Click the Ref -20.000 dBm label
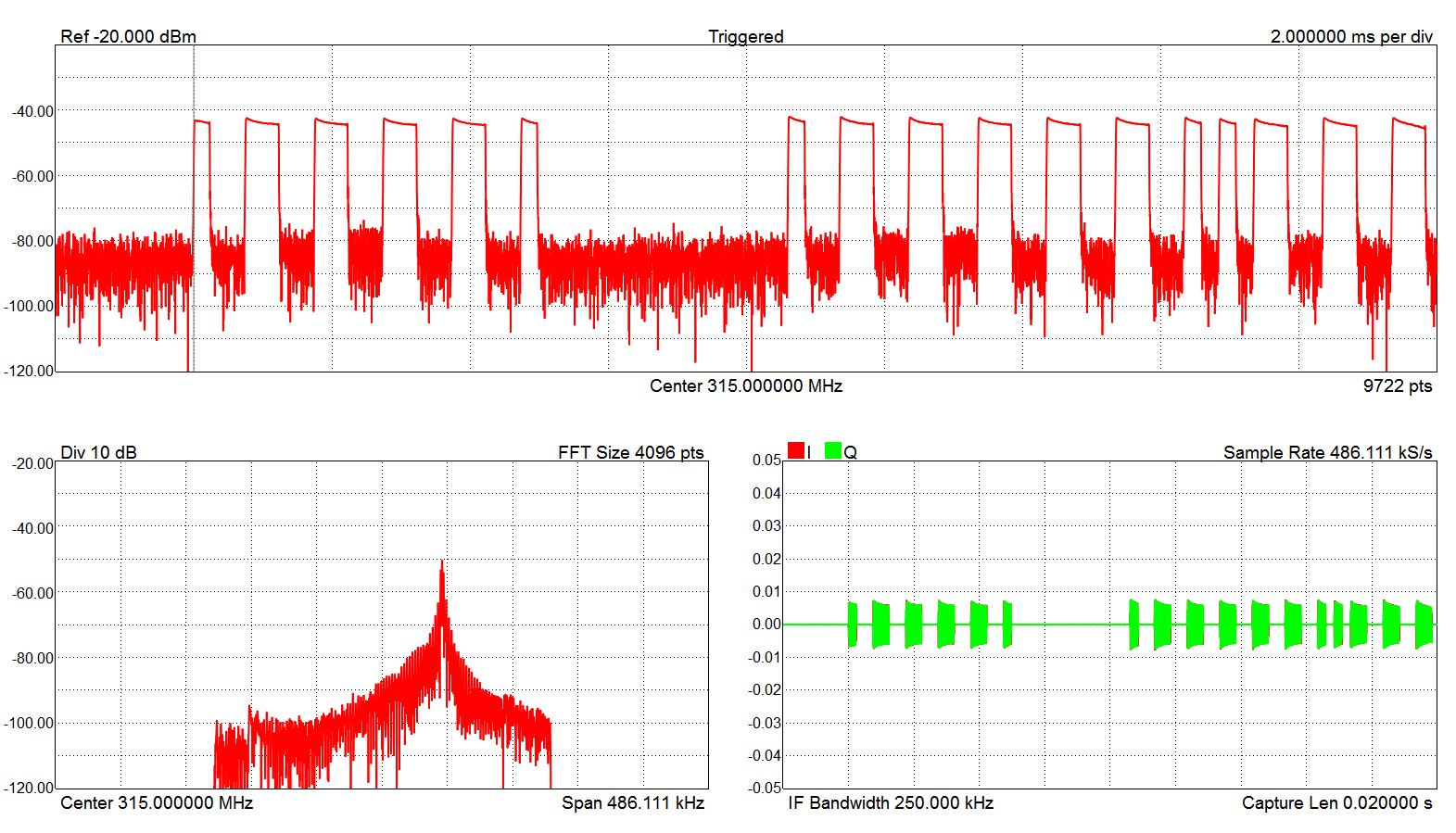This screenshot has height=833, width=1456. (128, 36)
